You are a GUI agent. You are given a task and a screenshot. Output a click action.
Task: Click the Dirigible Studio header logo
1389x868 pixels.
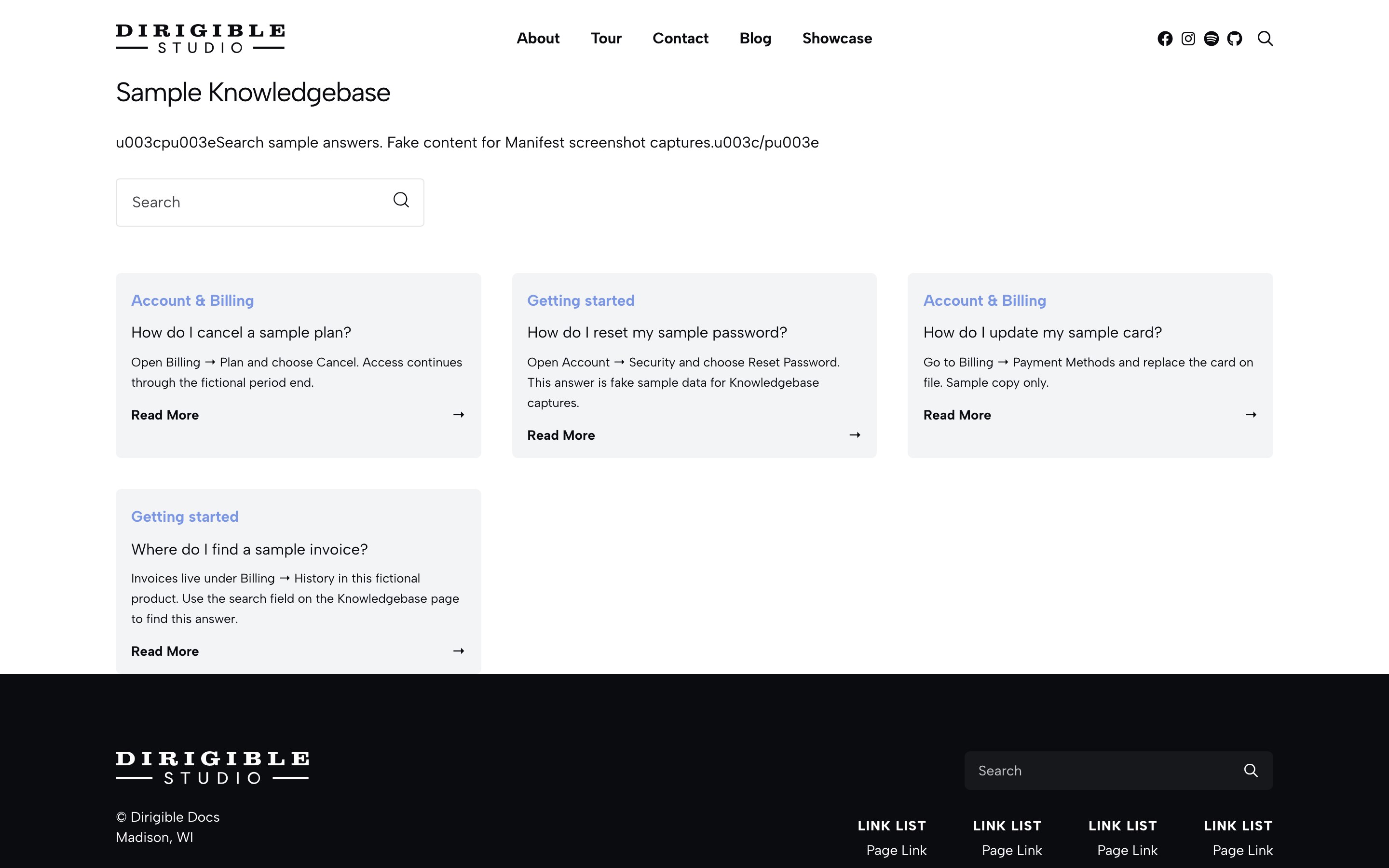pos(200,39)
